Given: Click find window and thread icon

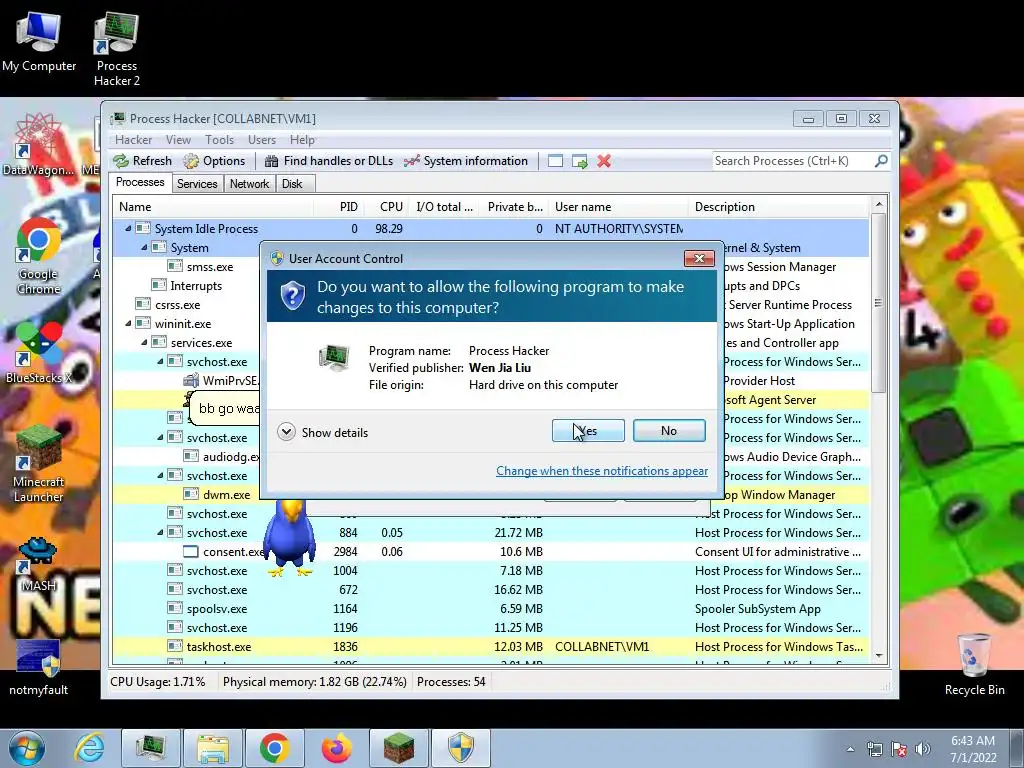Looking at the screenshot, I should click(x=579, y=161).
